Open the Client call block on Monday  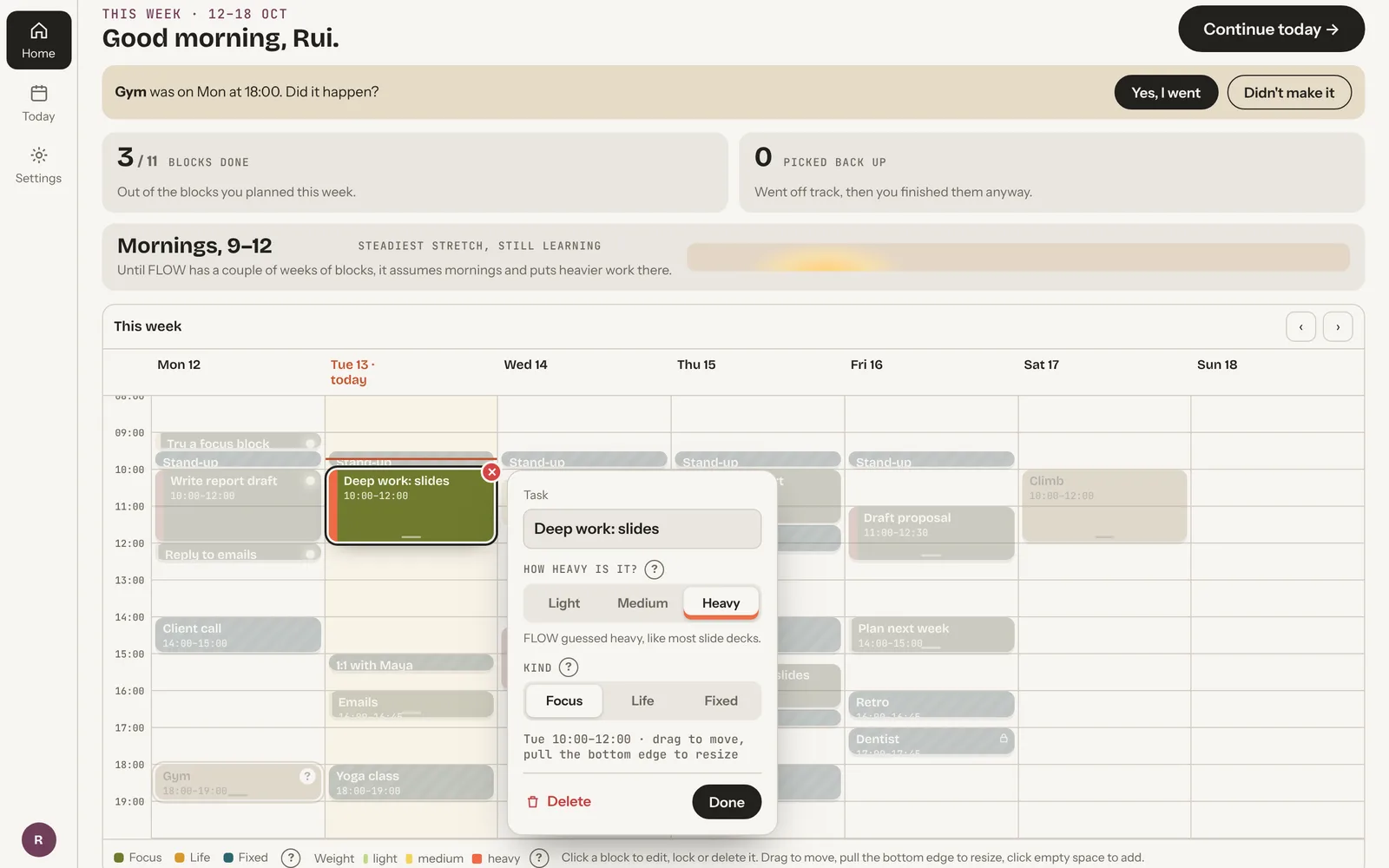point(238,635)
